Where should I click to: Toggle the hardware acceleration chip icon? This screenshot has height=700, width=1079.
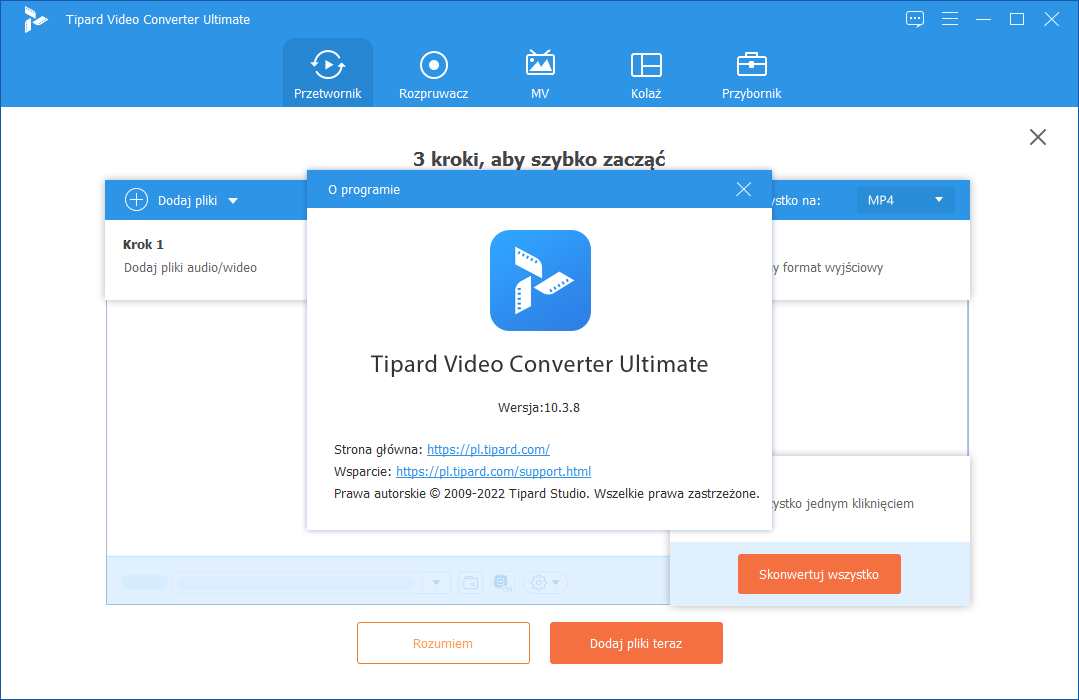pyautogui.click(x=502, y=583)
